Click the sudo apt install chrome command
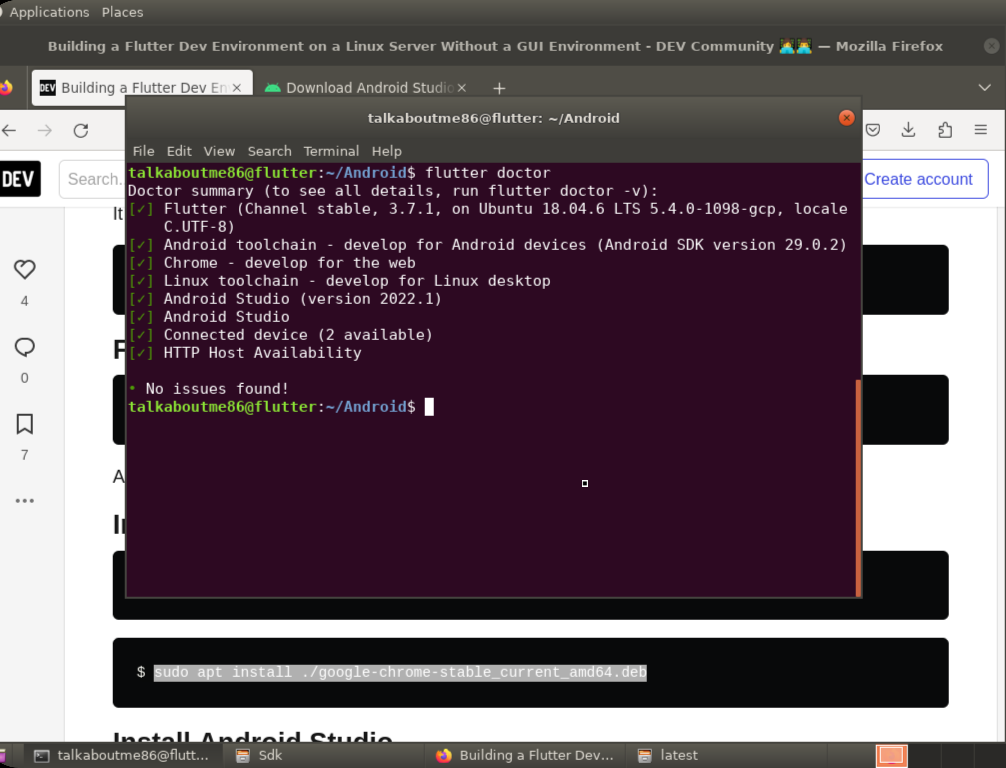 coord(400,672)
